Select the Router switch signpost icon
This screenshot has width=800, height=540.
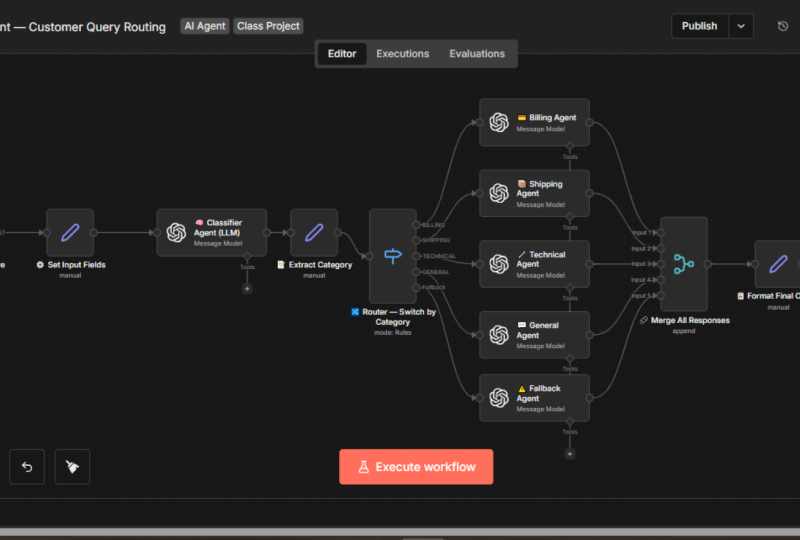point(393,255)
